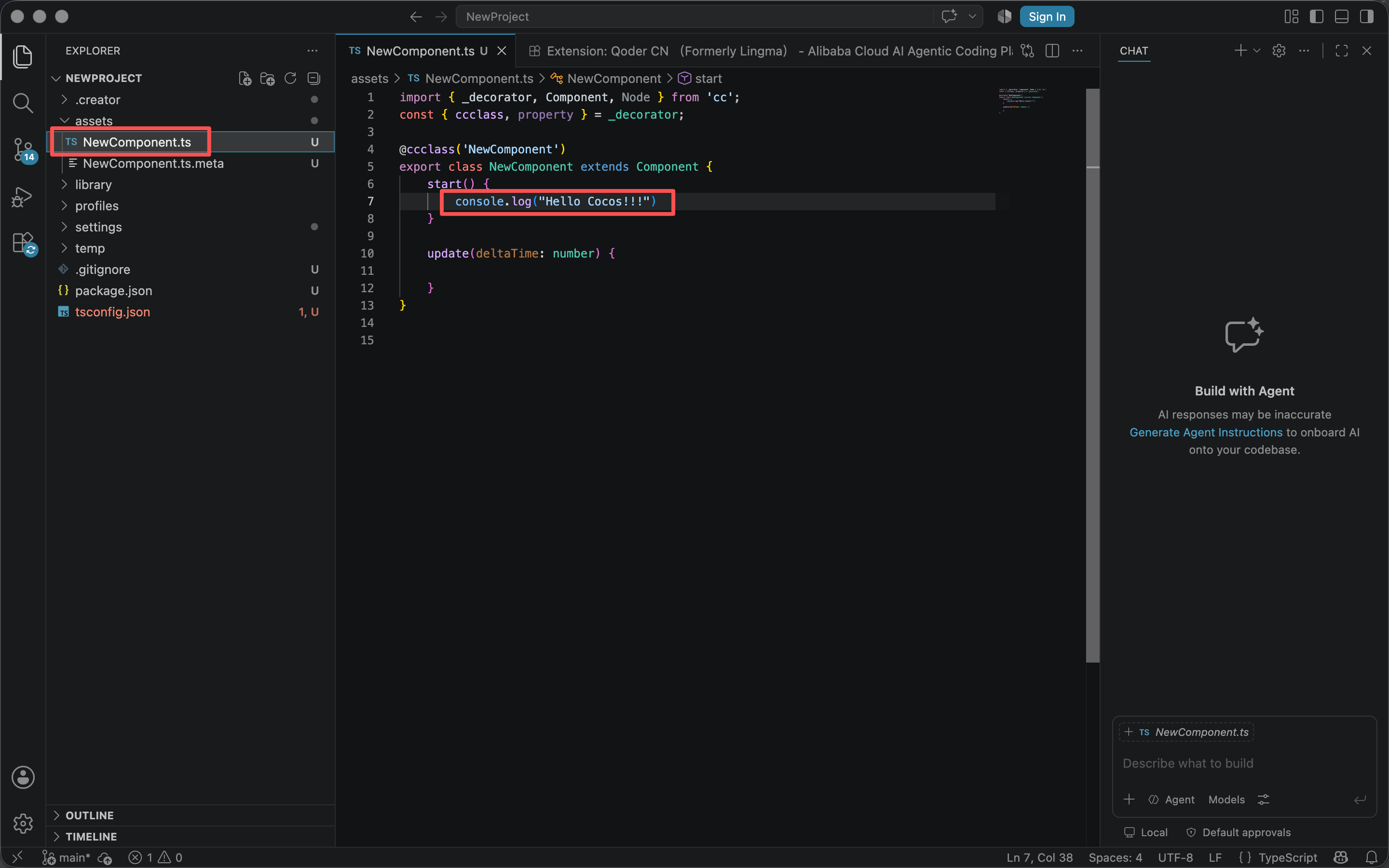The image size is (1389, 868).
Task: Open tsconfig.json file
Action: coord(190,312)
